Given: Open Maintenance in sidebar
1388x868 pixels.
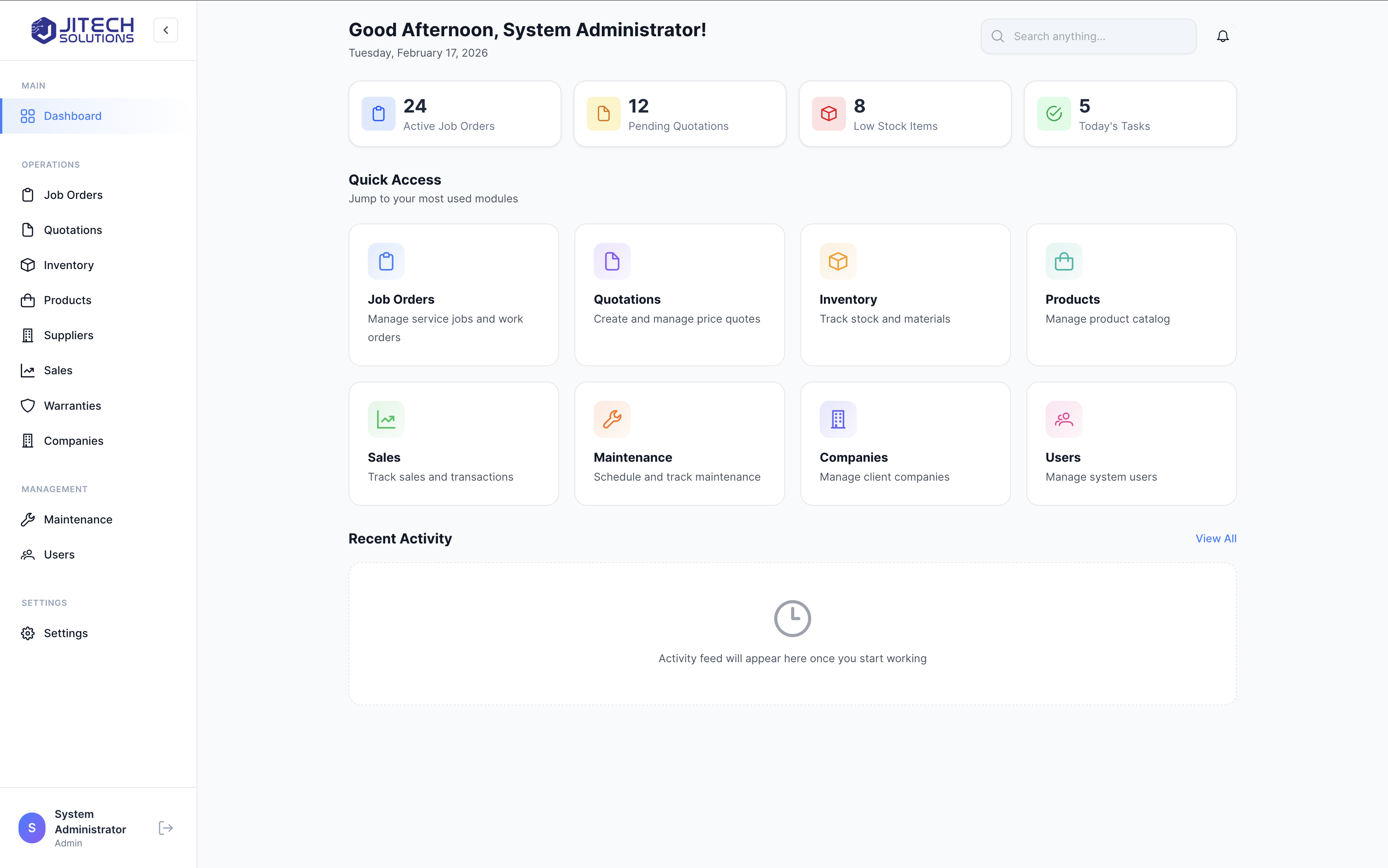Looking at the screenshot, I should pyautogui.click(x=98, y=520).
